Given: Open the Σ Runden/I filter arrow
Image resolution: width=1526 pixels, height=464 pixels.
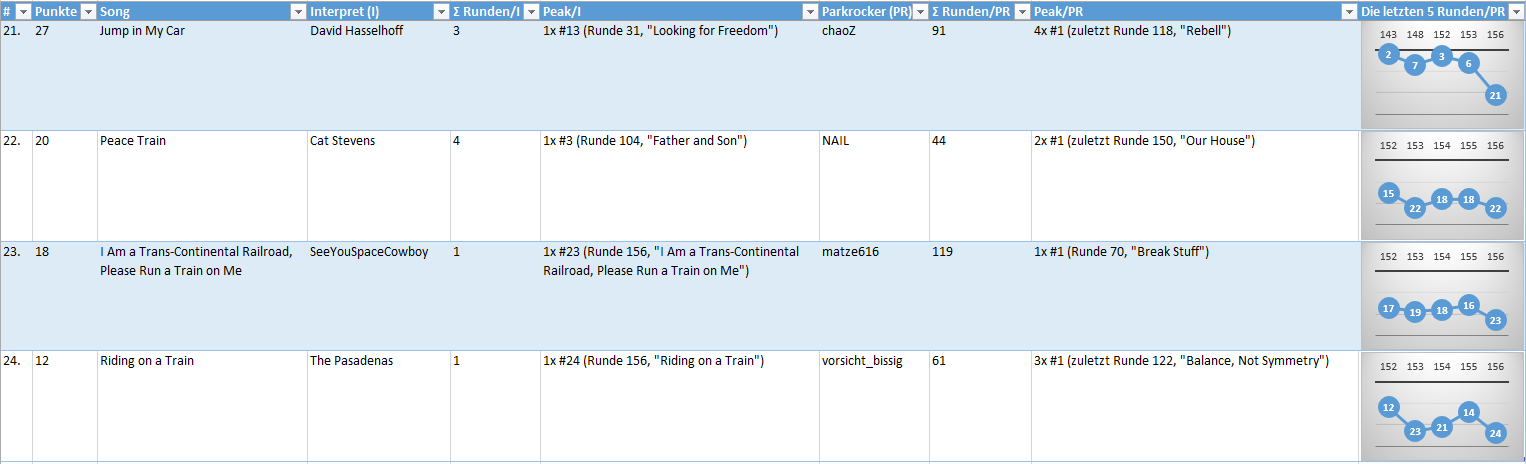Looking at the screenshot, I should coord(531,11).
